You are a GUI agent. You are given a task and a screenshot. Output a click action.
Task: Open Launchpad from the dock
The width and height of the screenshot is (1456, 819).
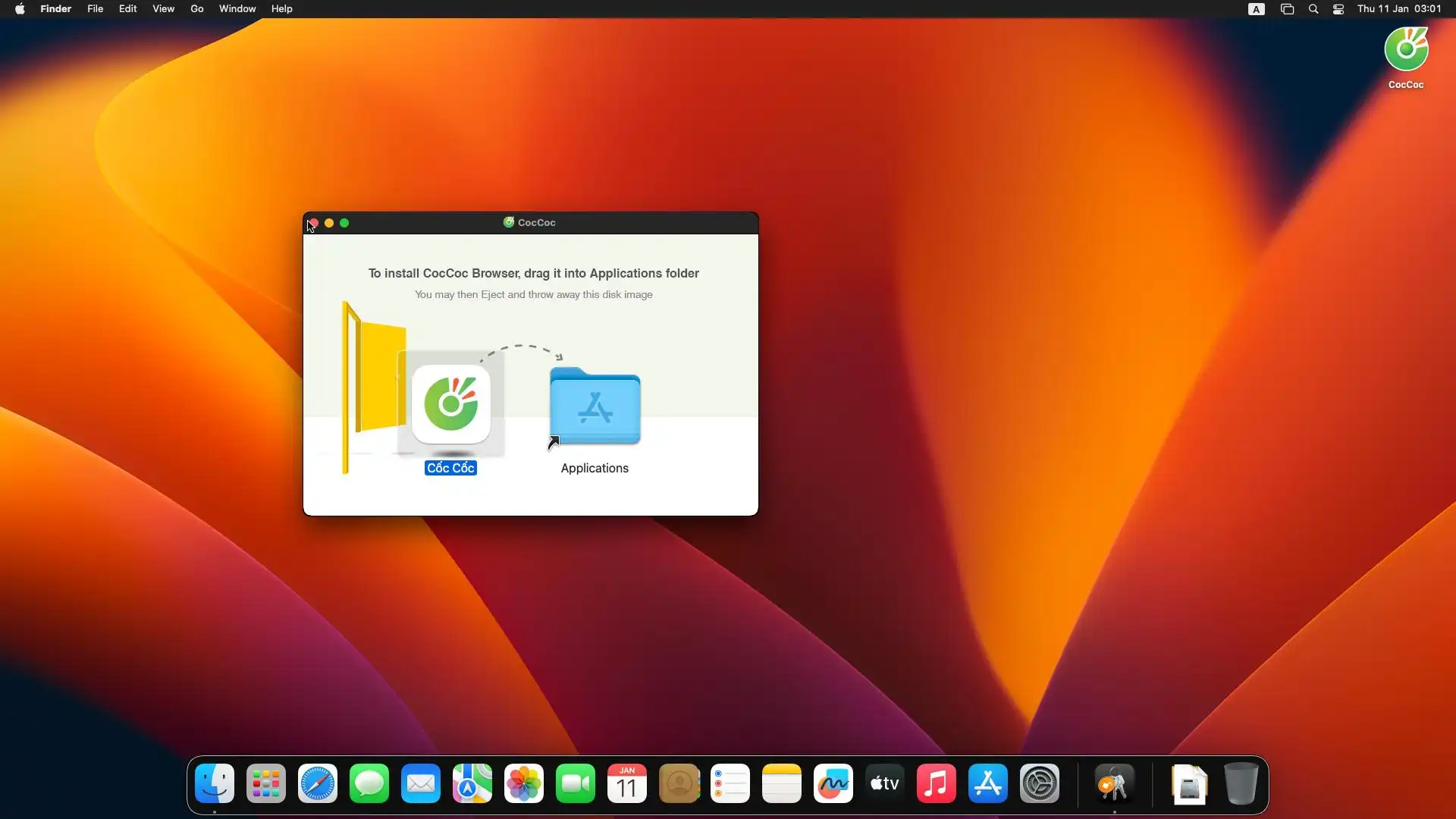[x=266, y=783]
